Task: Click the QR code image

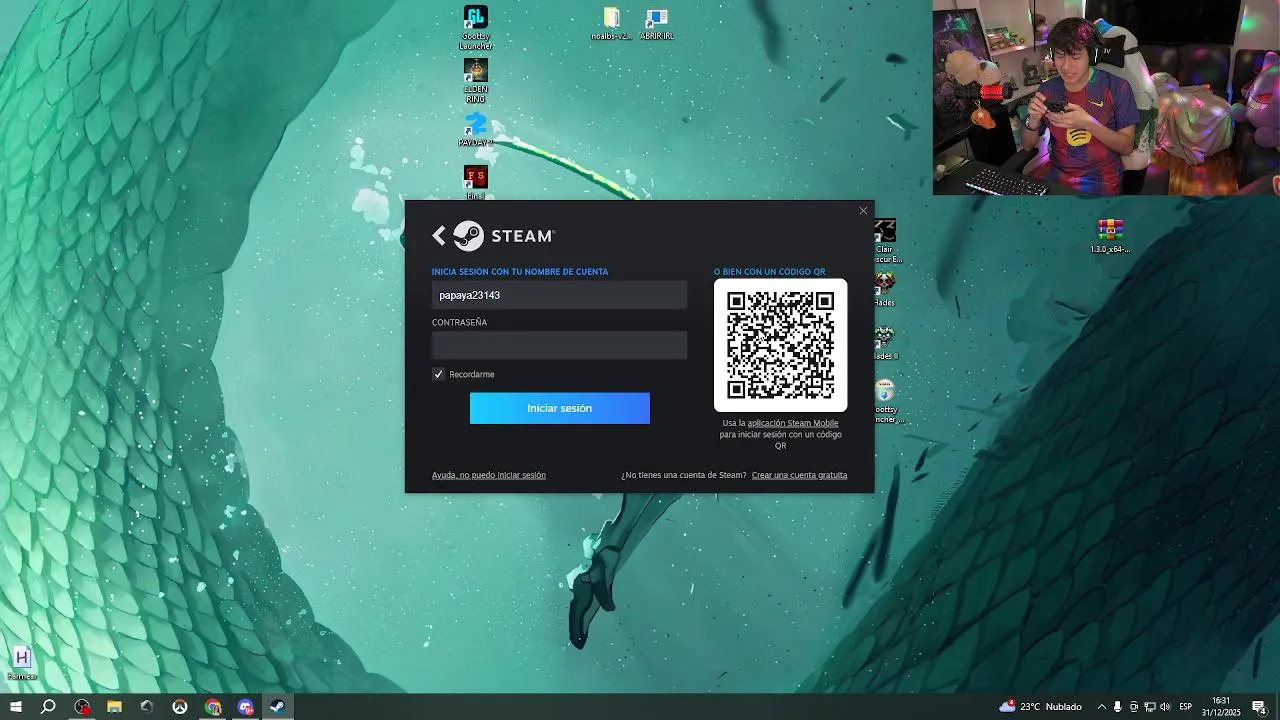Action: 780,345
